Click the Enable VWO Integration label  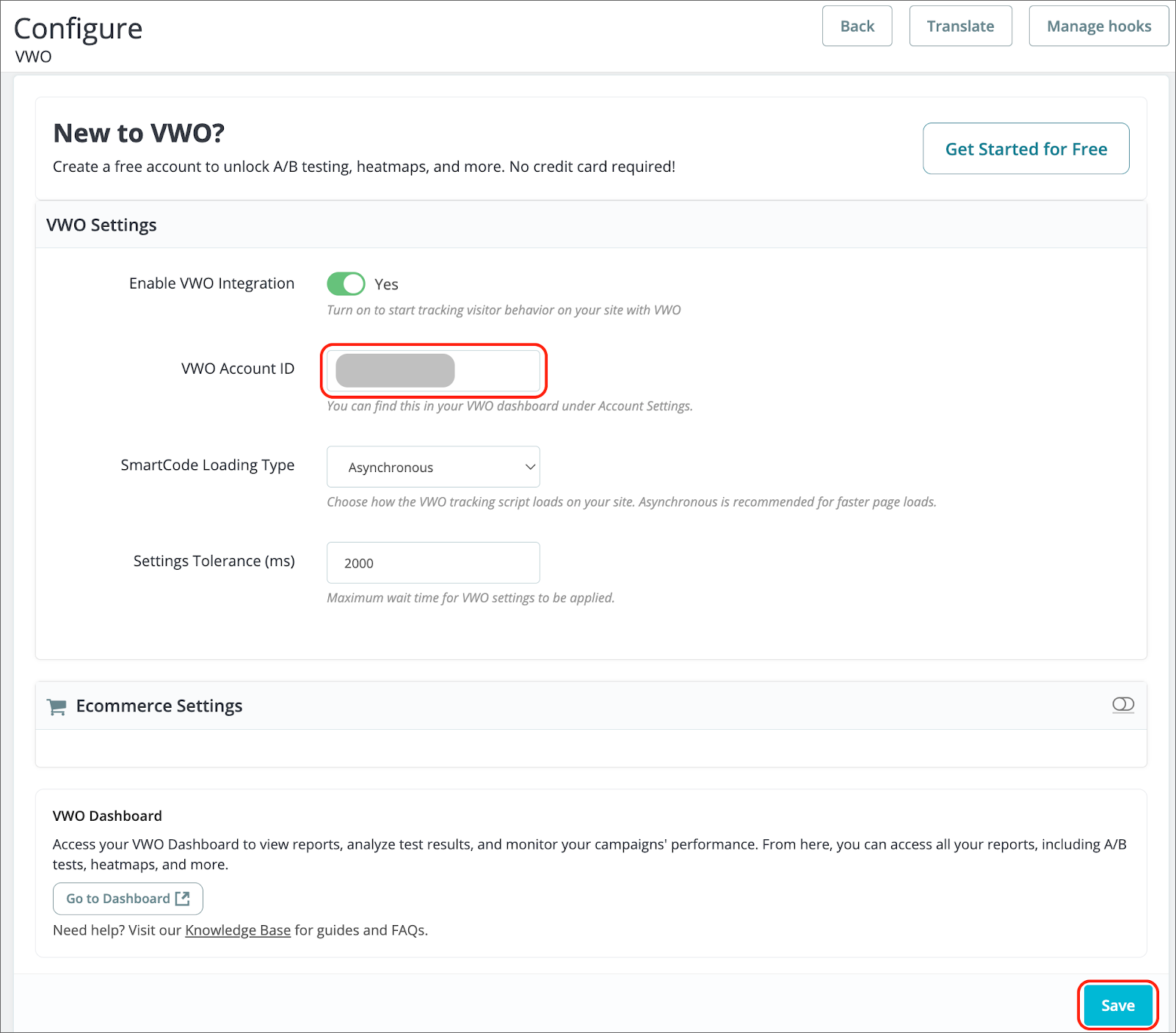[x=211, y=283]
